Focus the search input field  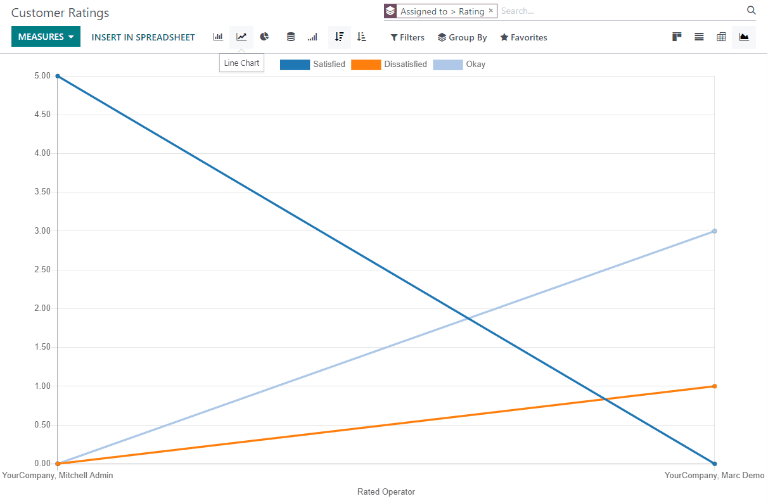coord(620,11)
